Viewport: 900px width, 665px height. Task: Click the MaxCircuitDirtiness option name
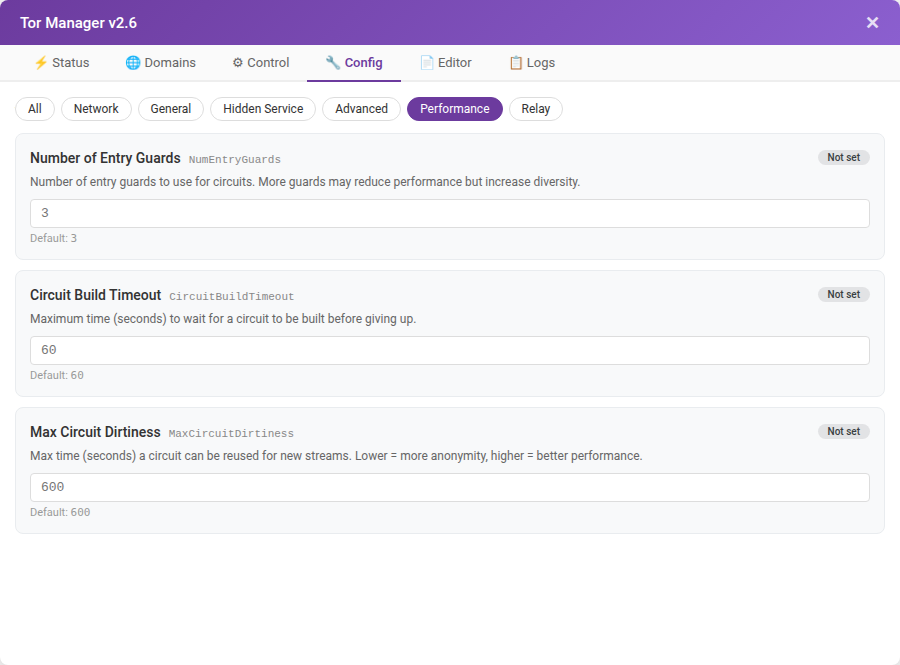(x=231, y=434)
